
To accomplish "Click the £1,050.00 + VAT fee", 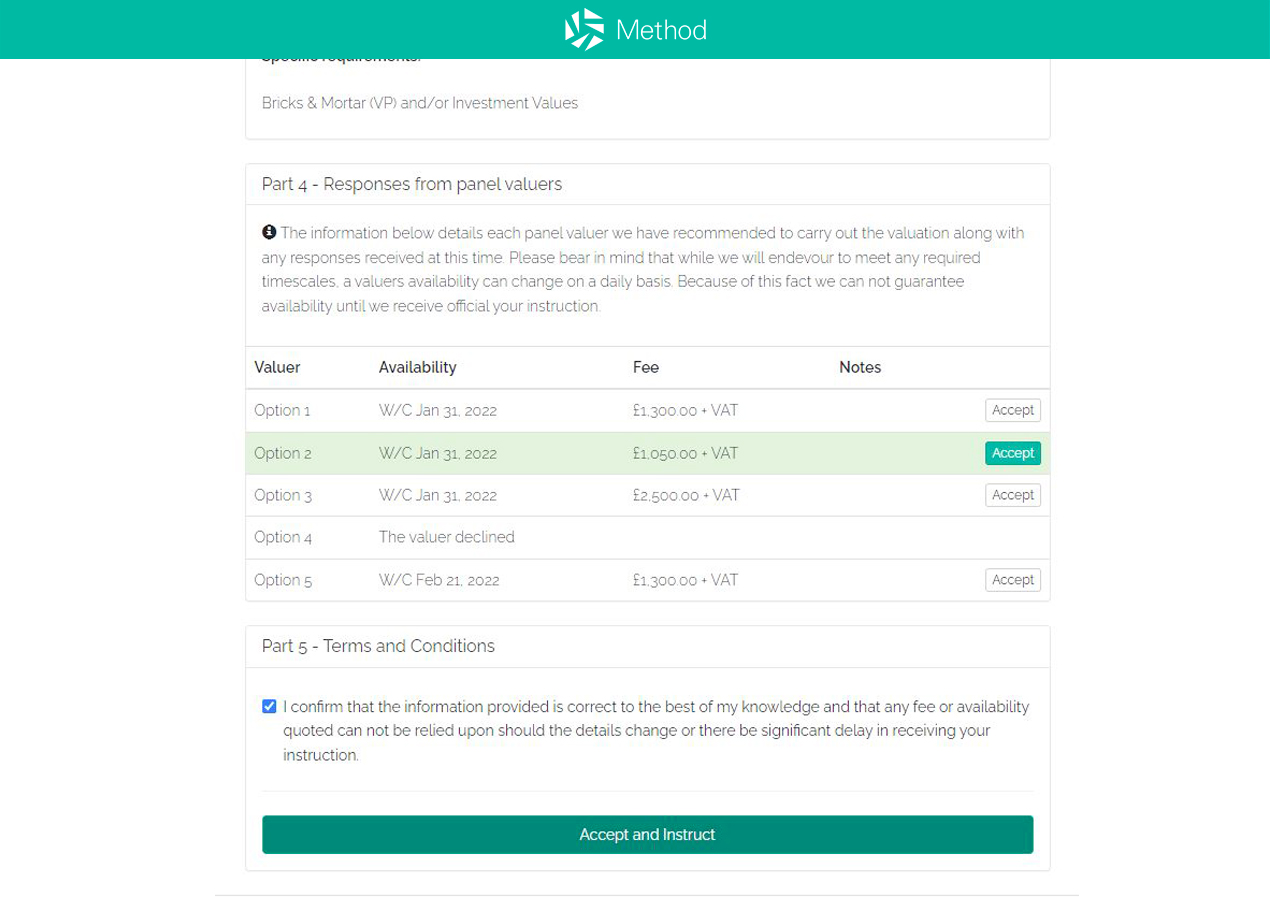I will tap(685, 453).
